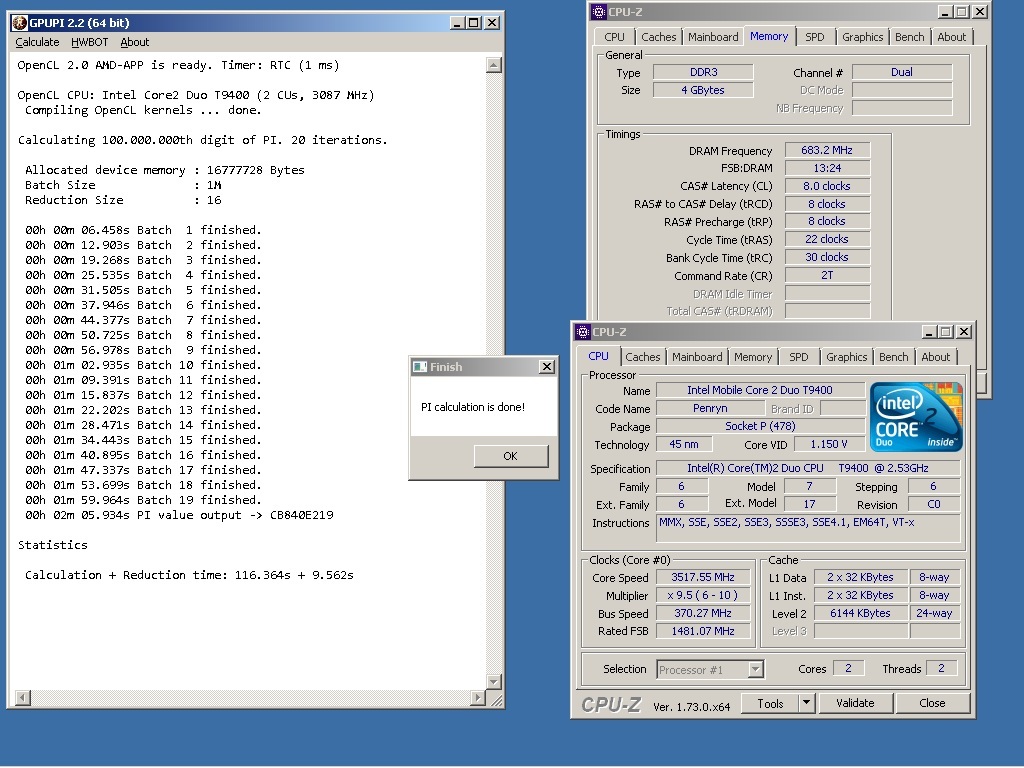Switch to CPU tab in back CPU-Z window
The image size is (1024, 768).
pos(614,37)
